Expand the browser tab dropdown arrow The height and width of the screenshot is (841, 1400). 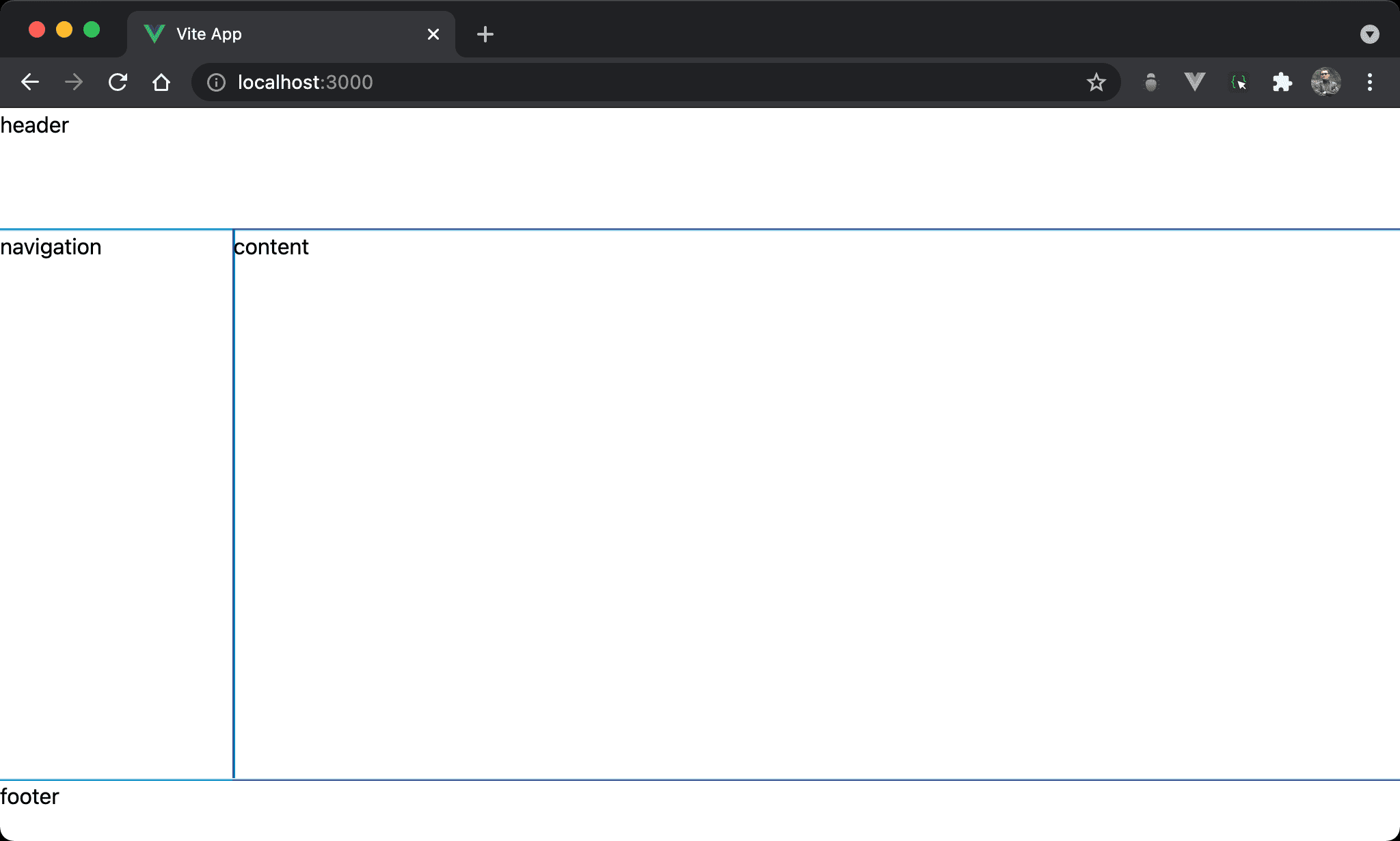(x=1370, y=34)
